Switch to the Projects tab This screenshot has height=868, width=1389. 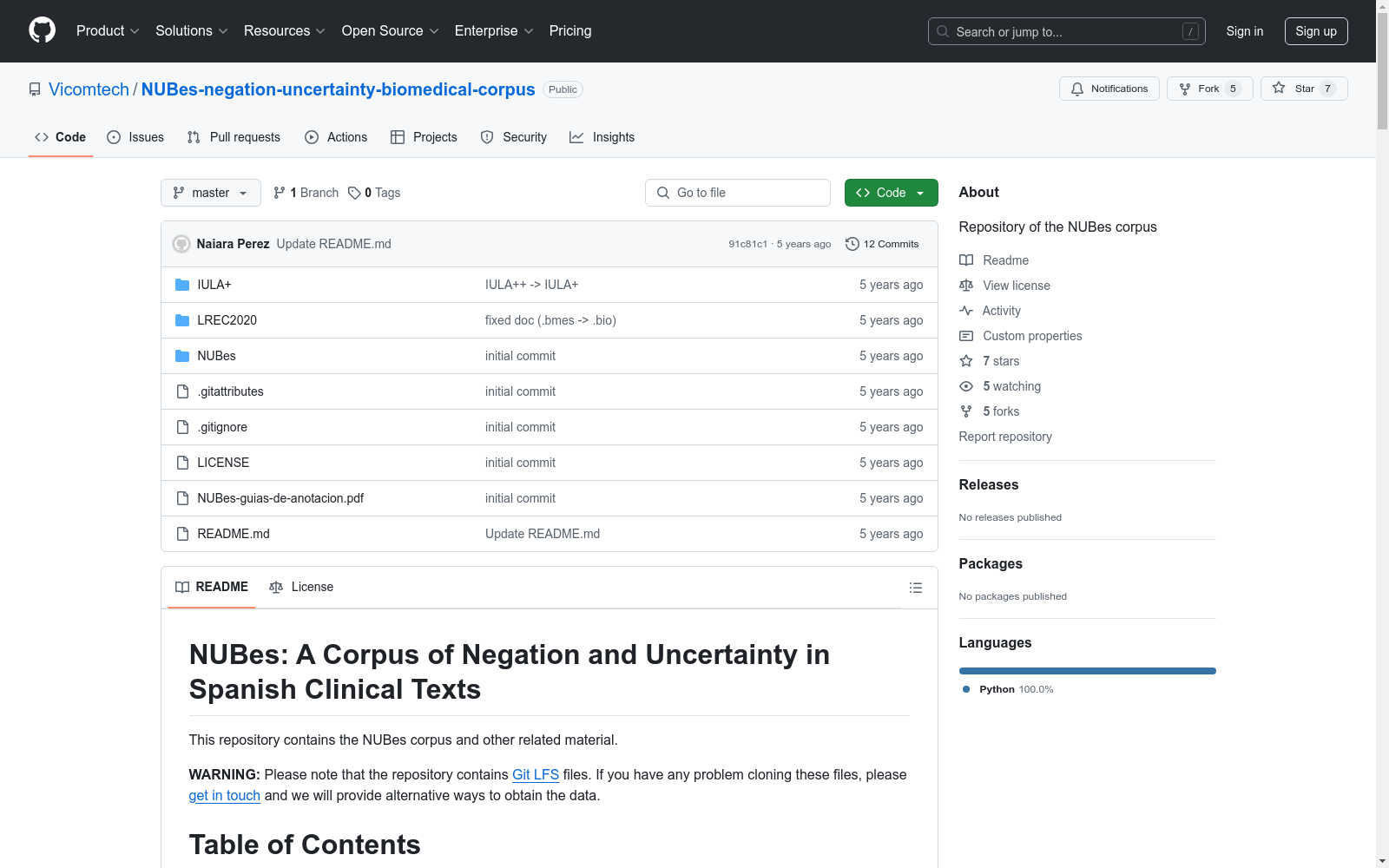(424, 137)
